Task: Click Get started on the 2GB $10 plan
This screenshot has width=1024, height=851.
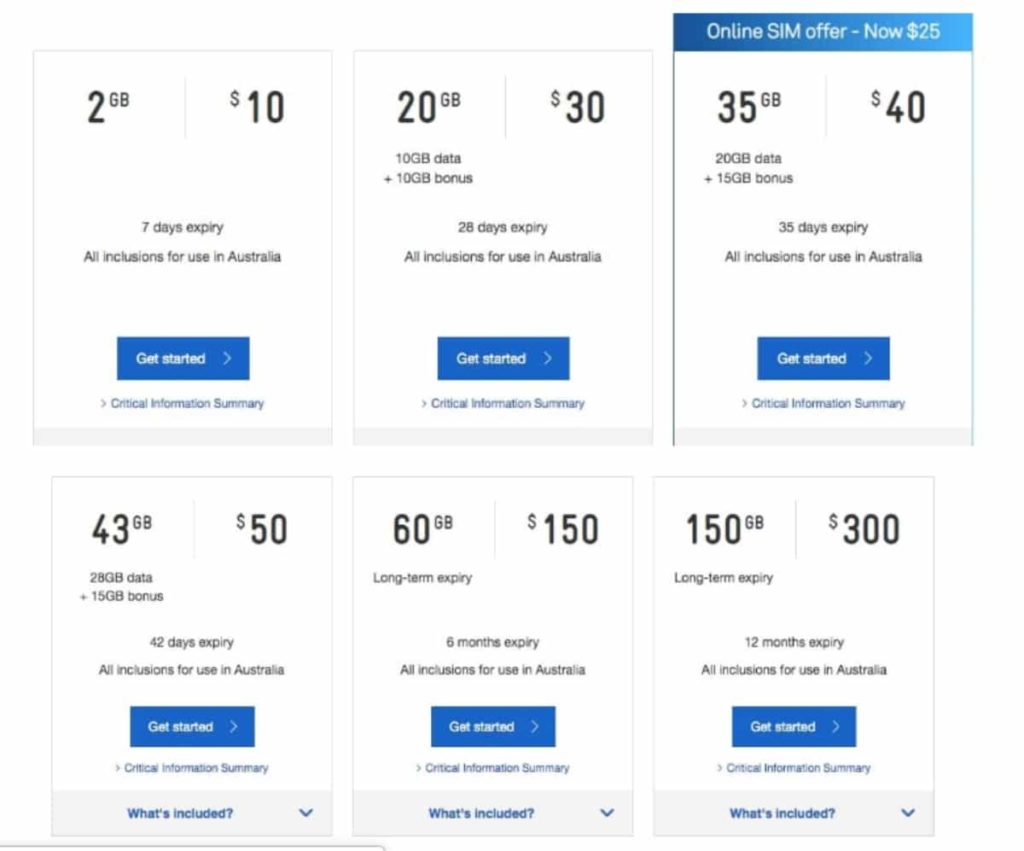Action: [183, 358]
